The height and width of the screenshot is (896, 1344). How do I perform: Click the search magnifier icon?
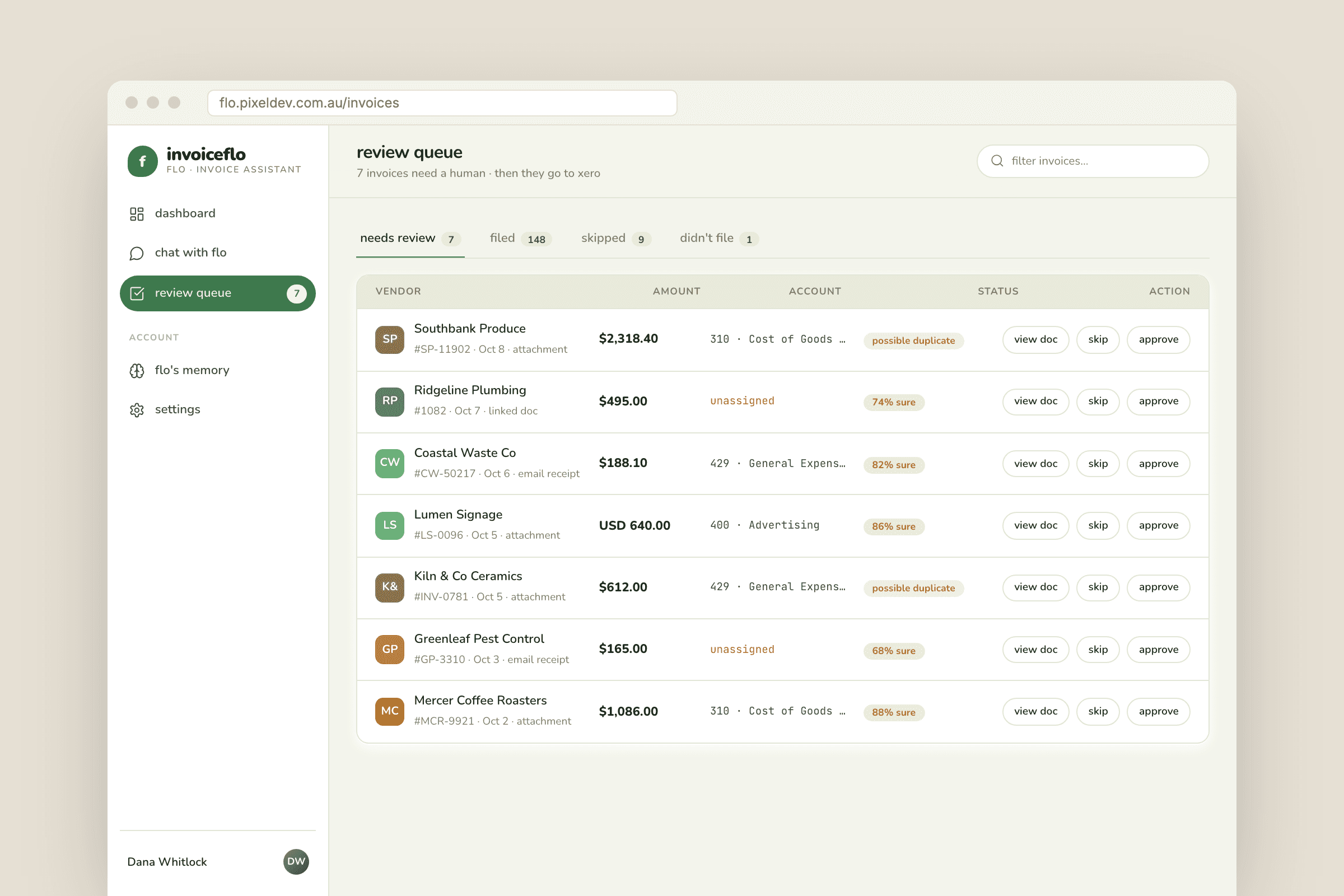[x=997, y=161]
